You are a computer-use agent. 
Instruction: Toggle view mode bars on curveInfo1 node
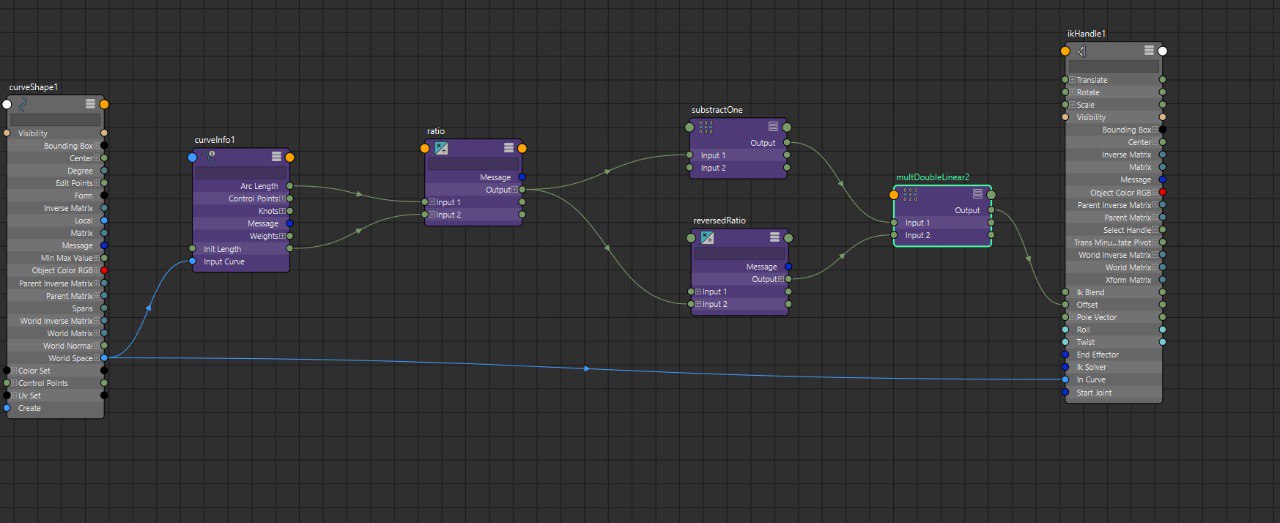276,156
